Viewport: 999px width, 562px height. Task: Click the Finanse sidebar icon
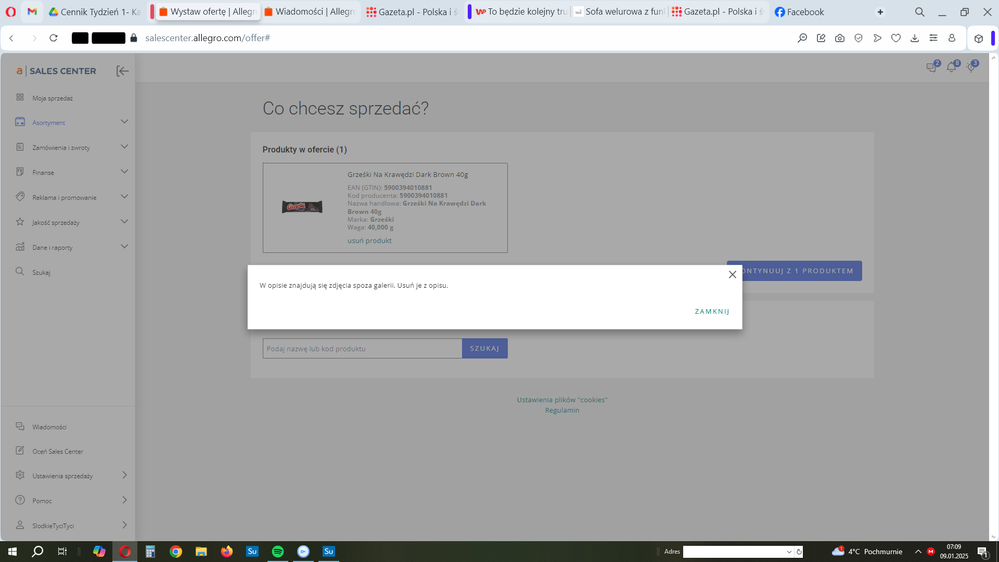pyautogui.click(x=20, y=171)
